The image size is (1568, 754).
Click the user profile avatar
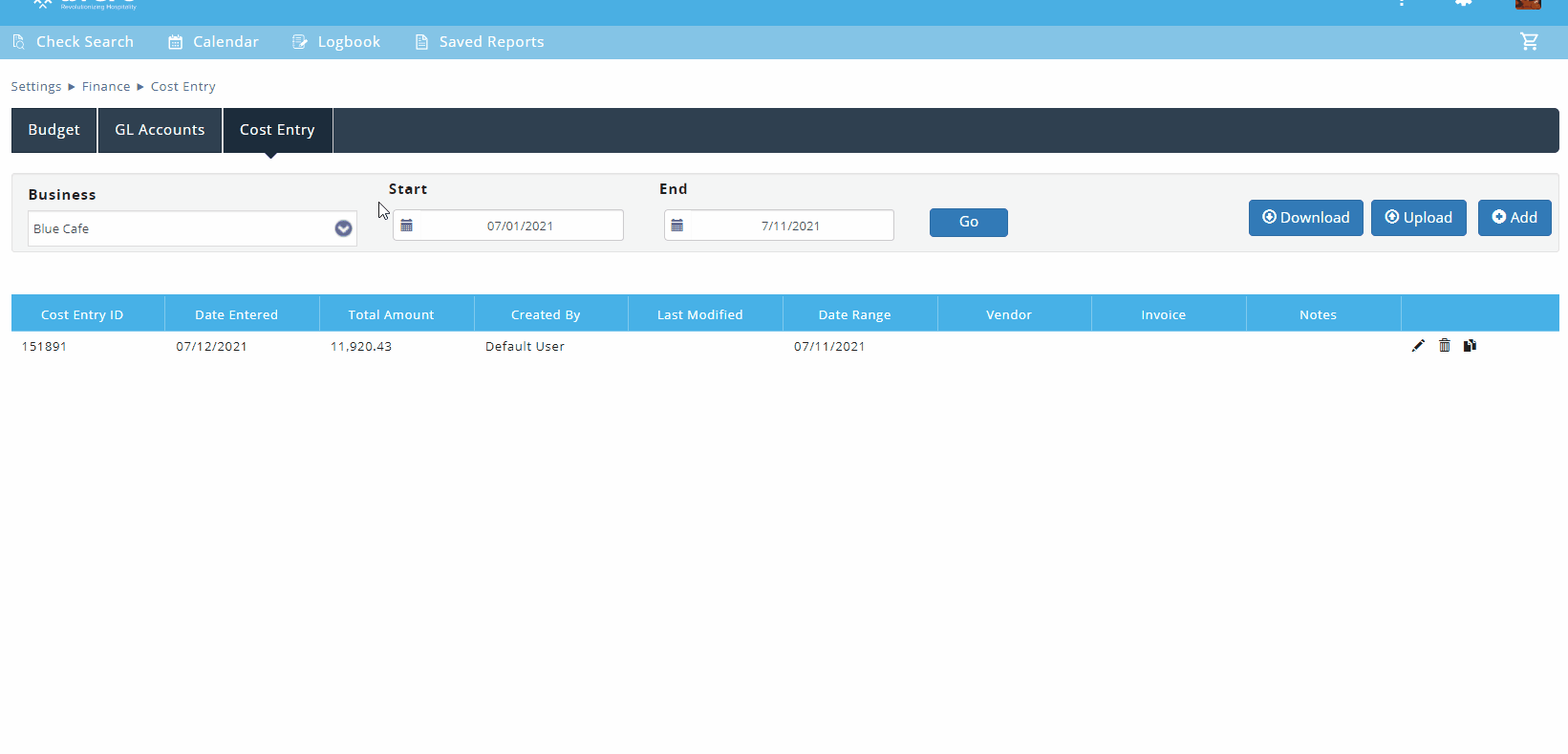1527,4
